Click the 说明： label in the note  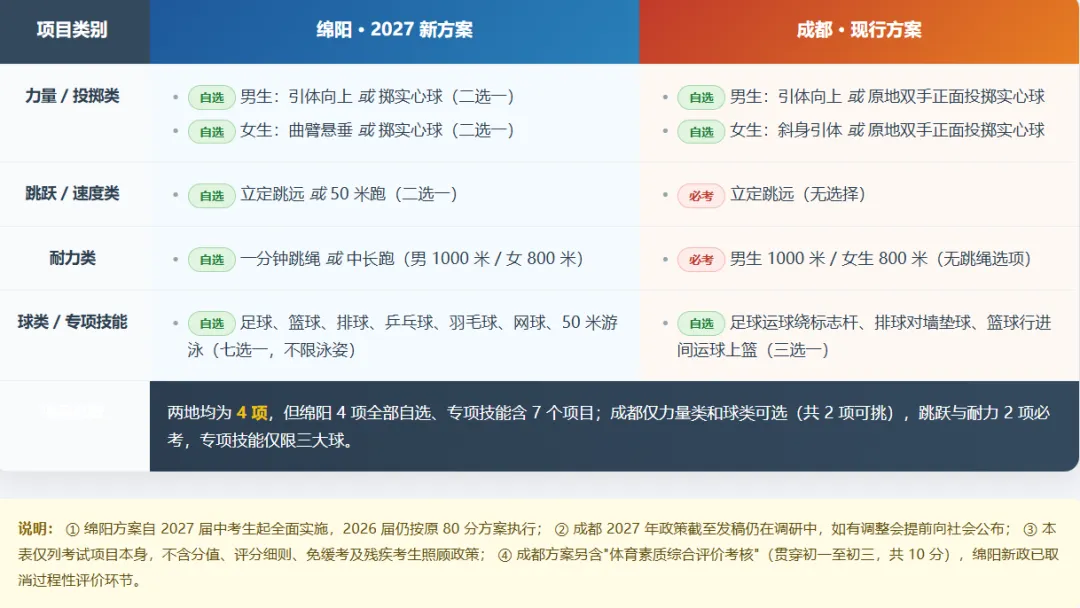[36, 529]
